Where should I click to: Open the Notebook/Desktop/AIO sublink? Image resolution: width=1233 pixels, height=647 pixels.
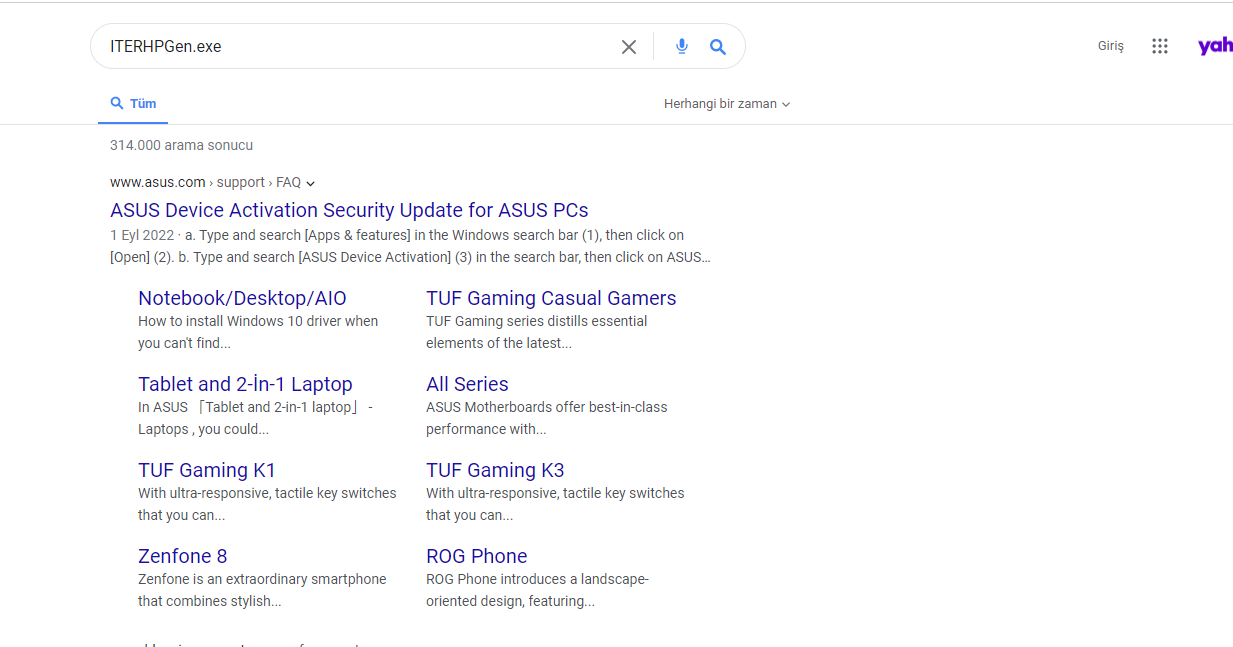(242, 298)
